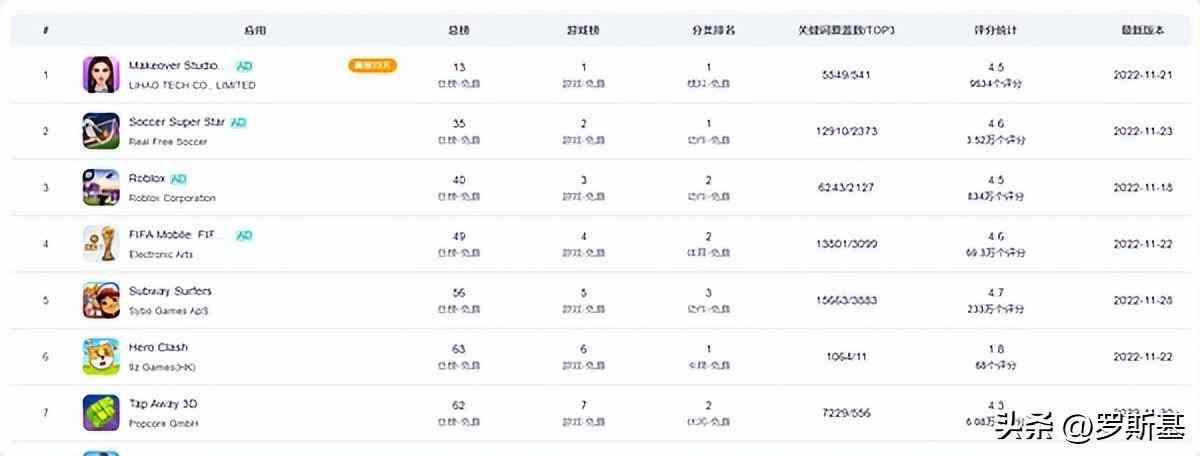Sort by the 游戏榜 column header
This screenshot has width=1200, height=456.
tap(585, 30)
